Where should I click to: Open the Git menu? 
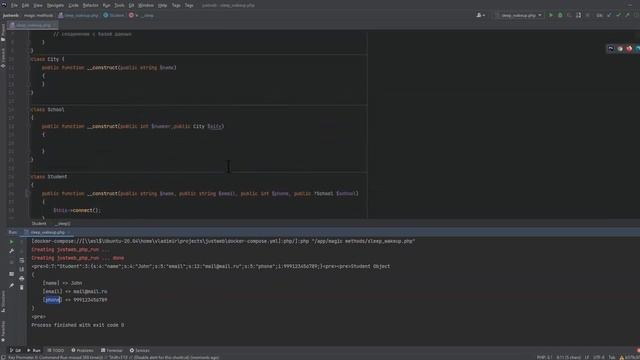[x=131, y=5]
